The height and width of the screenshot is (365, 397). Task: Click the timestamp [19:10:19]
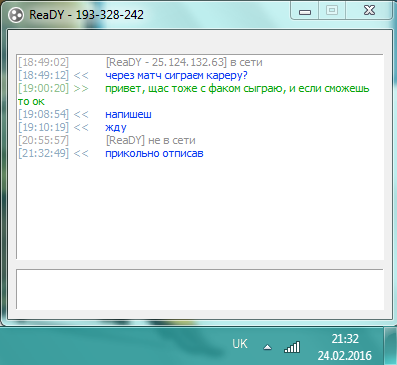(x=43, y=127)
